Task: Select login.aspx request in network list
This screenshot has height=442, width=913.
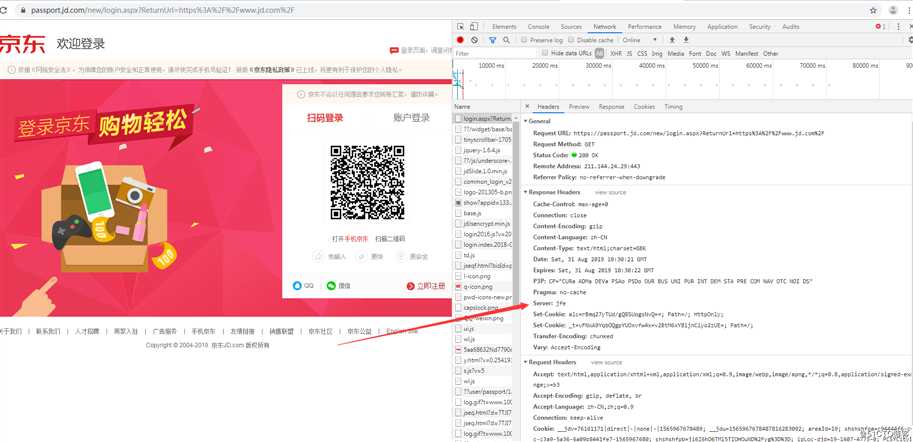Action: pyautogui.click(x=483, y=118)
